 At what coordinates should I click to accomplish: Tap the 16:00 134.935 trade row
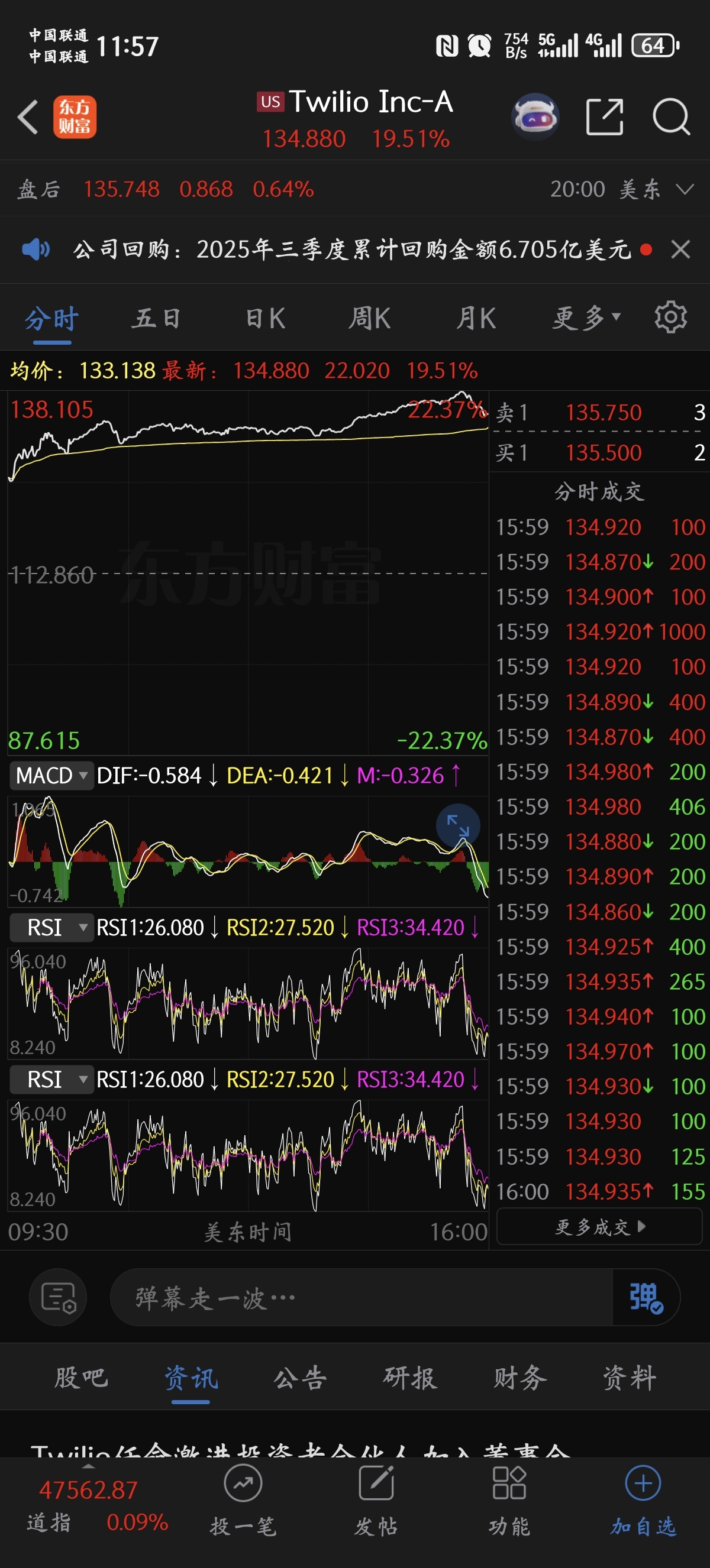pos(600,1191)
